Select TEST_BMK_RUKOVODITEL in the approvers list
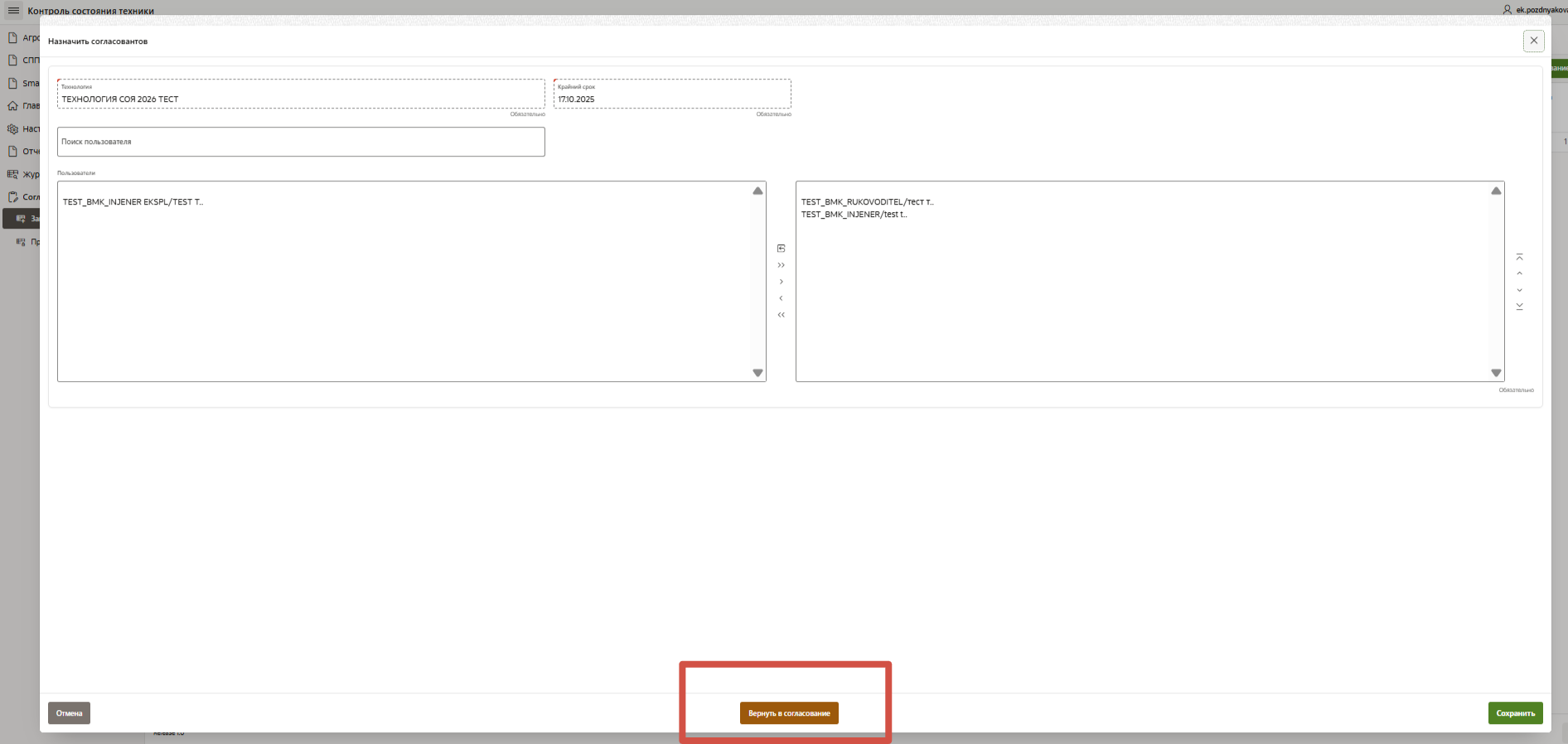This screenshot has width=1568, height=744. point(867,202)
